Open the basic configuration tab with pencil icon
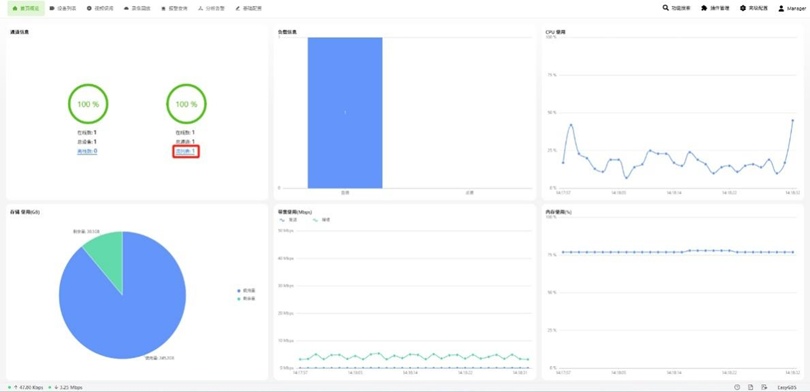 click(x=248, y=8)
